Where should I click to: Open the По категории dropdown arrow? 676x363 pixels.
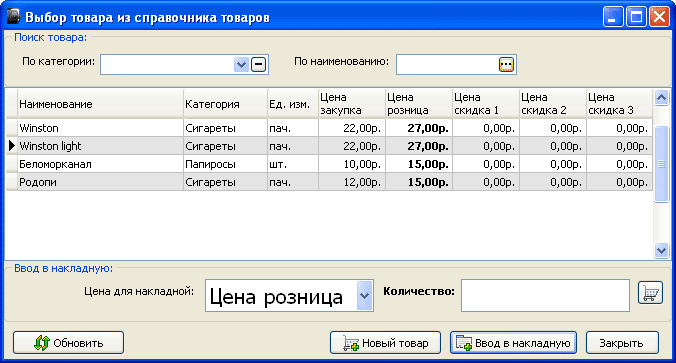tap(241, 65)
